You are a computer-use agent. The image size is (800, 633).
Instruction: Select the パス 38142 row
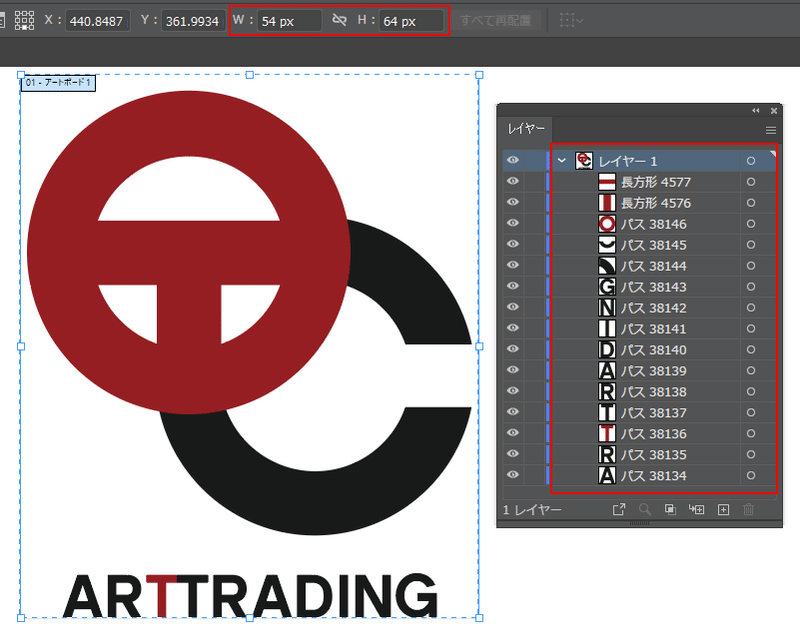[x=639, y=307]
